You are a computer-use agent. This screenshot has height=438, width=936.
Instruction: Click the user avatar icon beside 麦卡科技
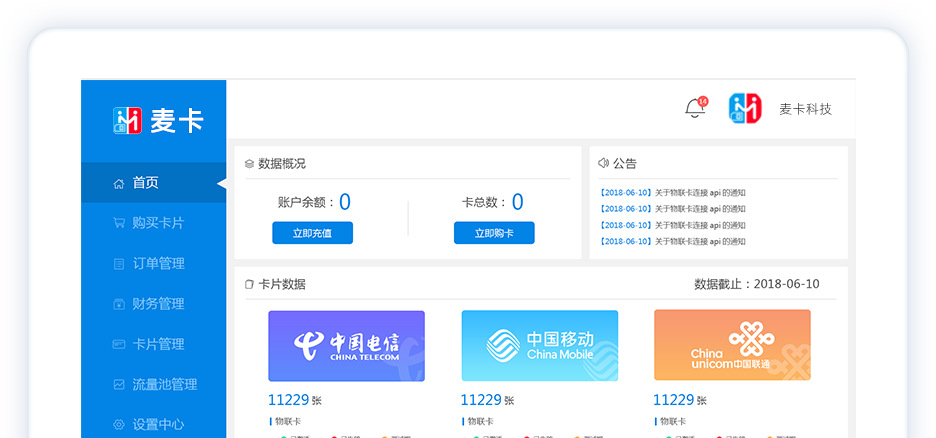pyautogui.click(x=745, y=109)
